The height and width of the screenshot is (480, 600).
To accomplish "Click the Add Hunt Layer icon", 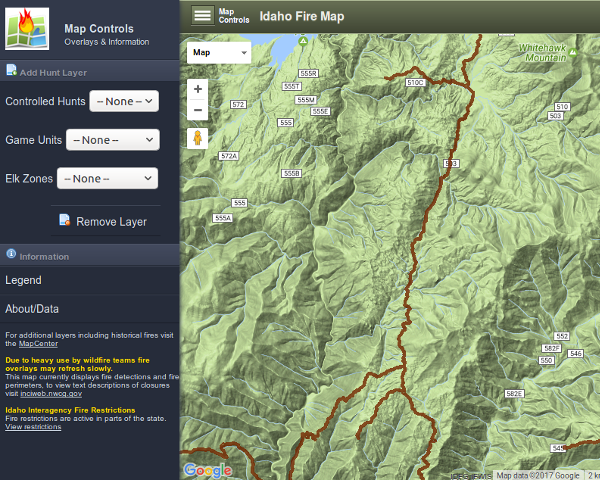I will click(12, 71).
